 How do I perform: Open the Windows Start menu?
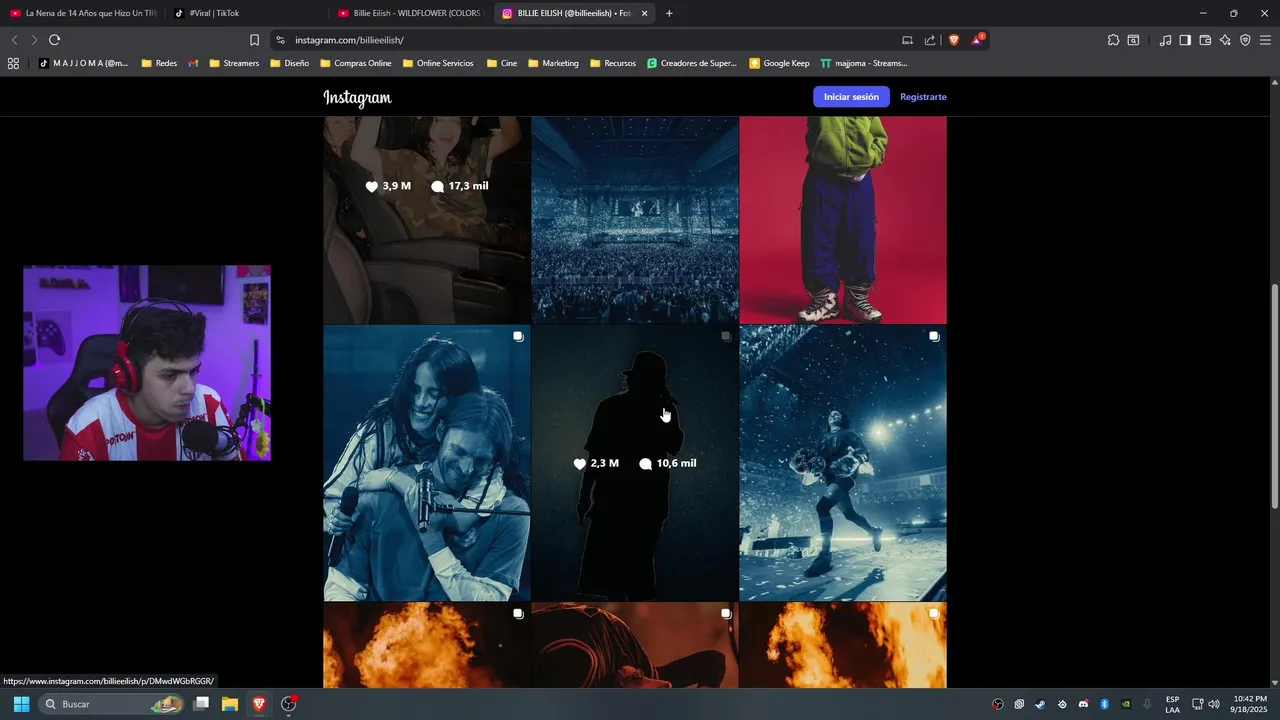(21, 704)
